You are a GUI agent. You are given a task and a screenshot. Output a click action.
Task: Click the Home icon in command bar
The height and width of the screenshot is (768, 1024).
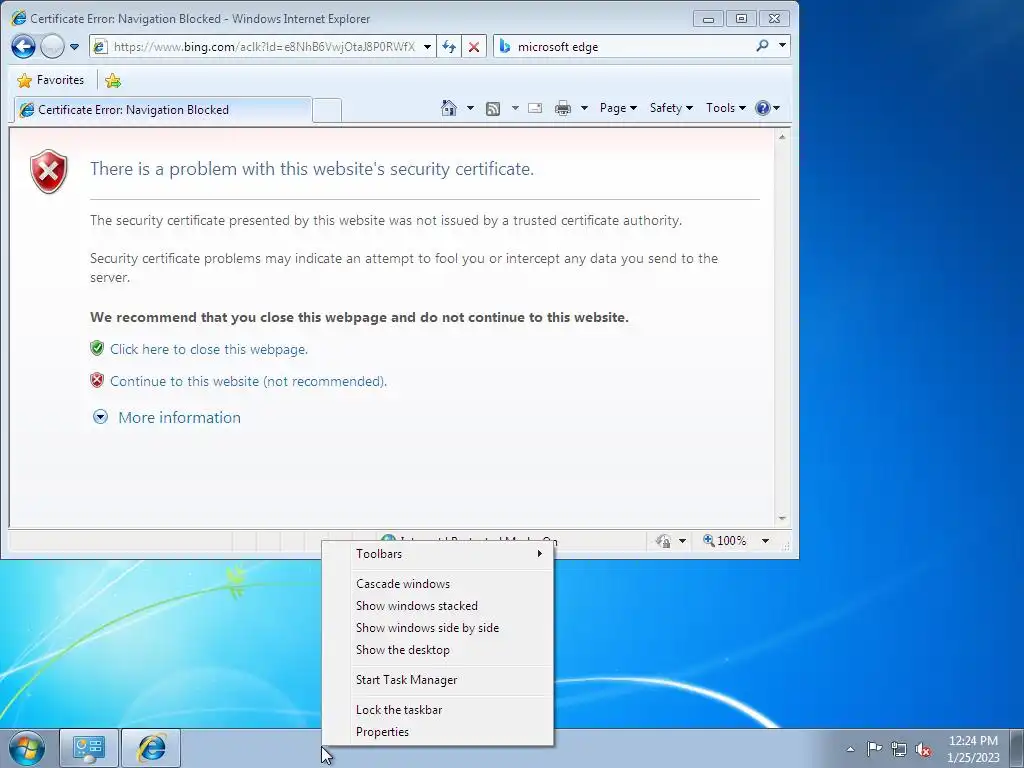(x=449, y=108)
